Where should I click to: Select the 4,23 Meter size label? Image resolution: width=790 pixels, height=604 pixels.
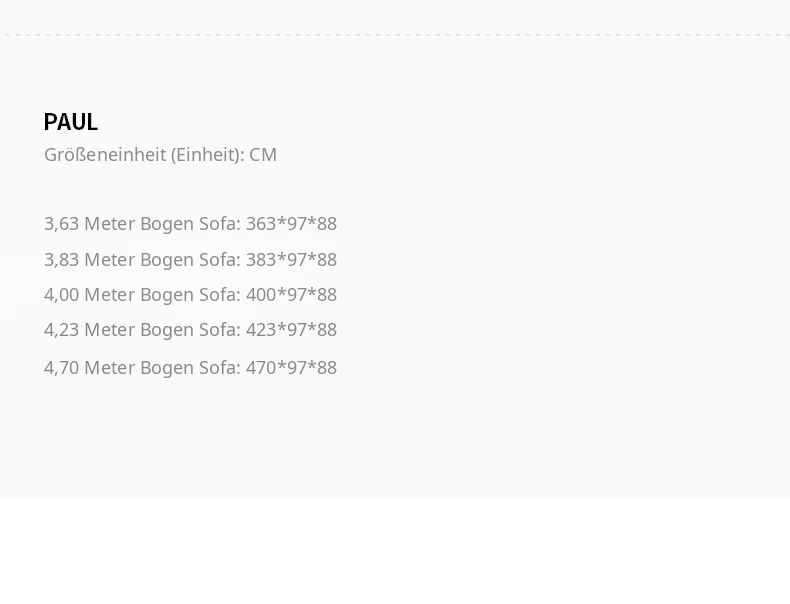pos(90,330)
